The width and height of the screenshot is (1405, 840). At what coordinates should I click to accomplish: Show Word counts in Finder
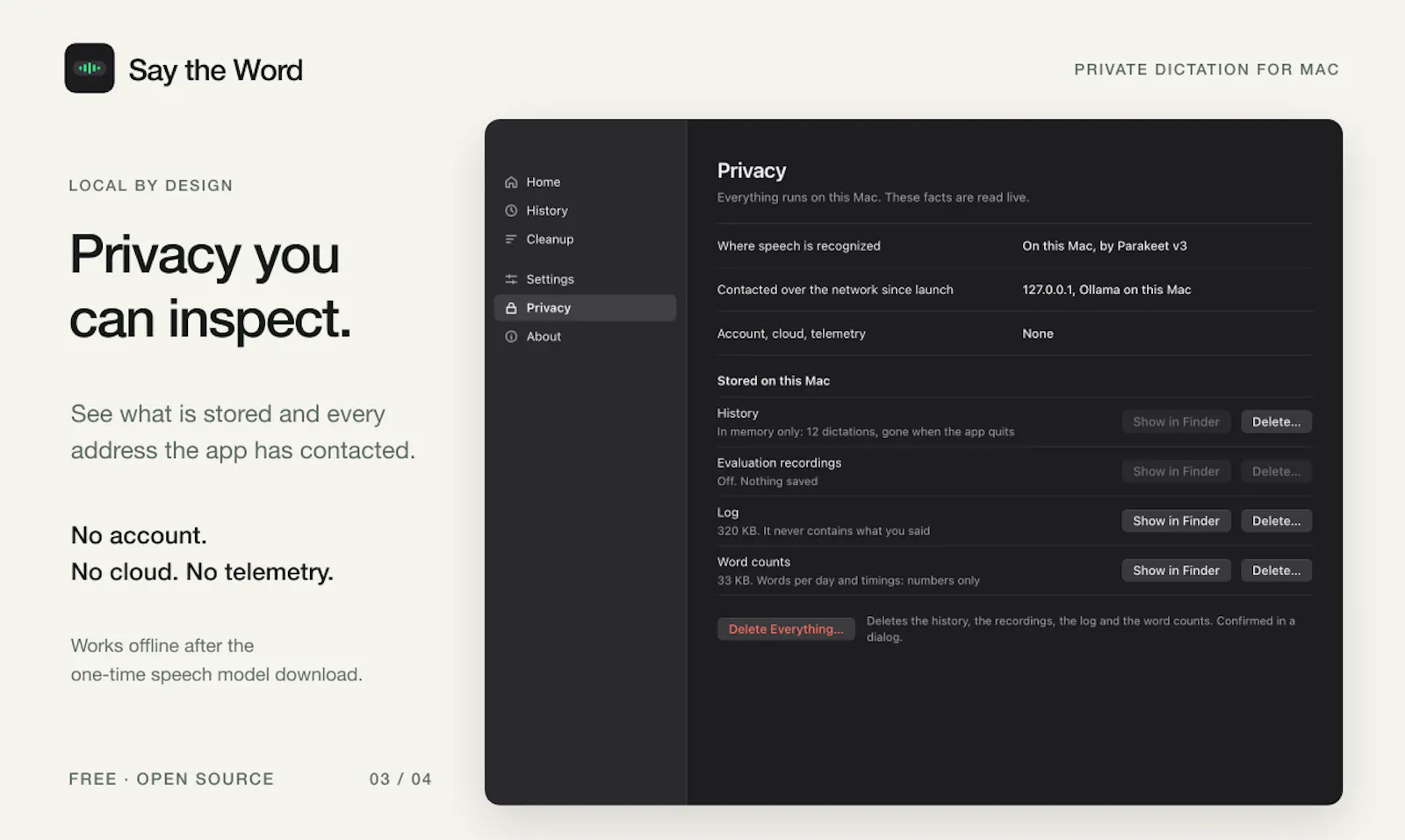[x=1176, y=571]
